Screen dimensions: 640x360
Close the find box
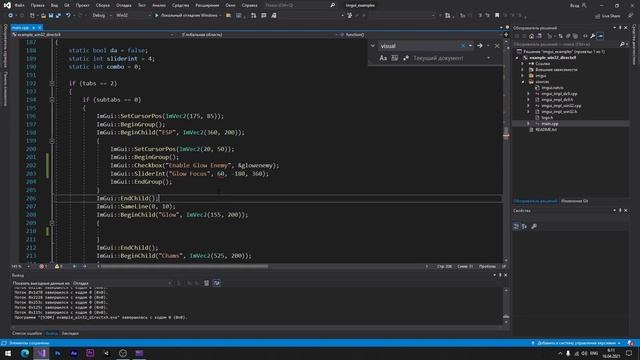[497, 46]
